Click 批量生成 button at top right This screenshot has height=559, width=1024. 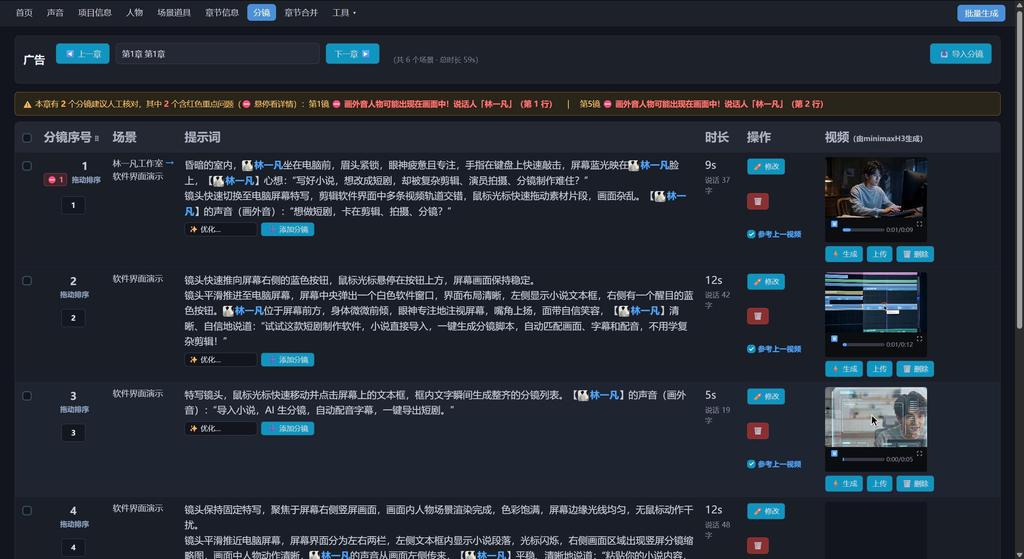click(x=981, y=13)
